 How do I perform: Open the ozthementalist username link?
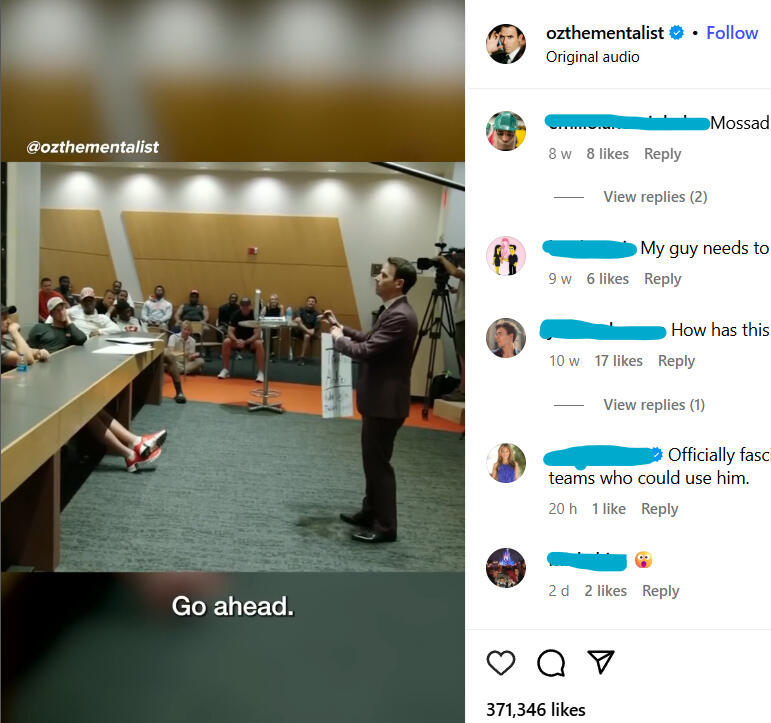click(x=605, y=33)
